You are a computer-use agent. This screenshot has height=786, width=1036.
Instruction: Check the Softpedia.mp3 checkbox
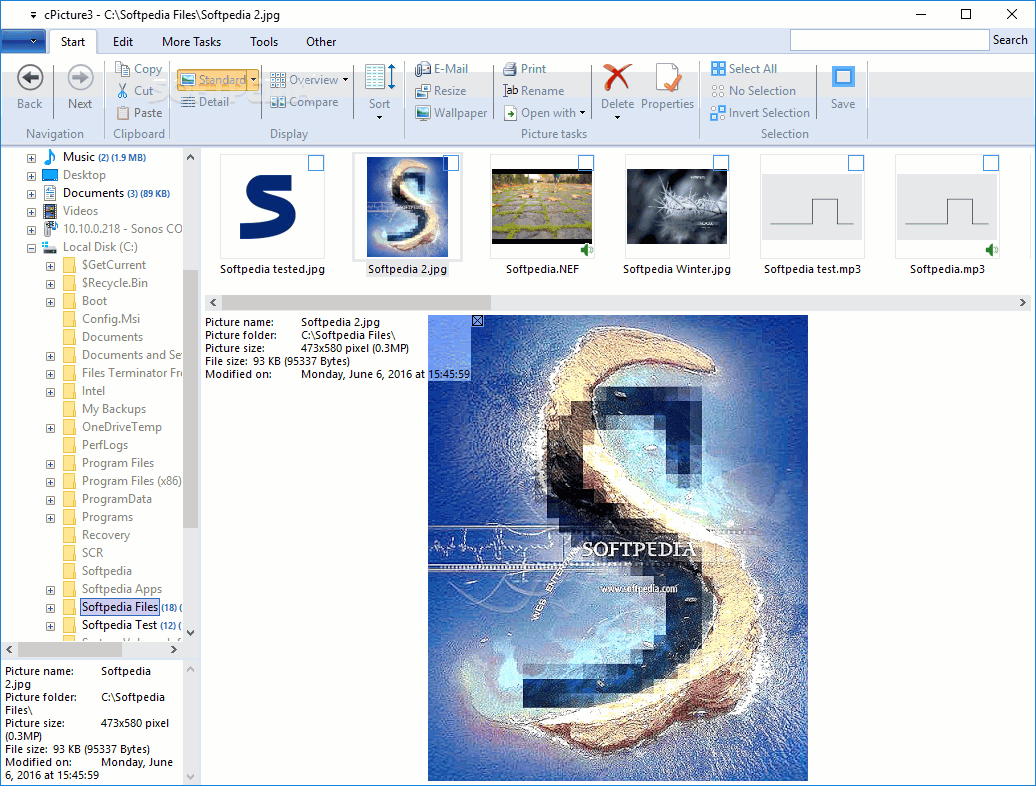click(x=990, y=163)
